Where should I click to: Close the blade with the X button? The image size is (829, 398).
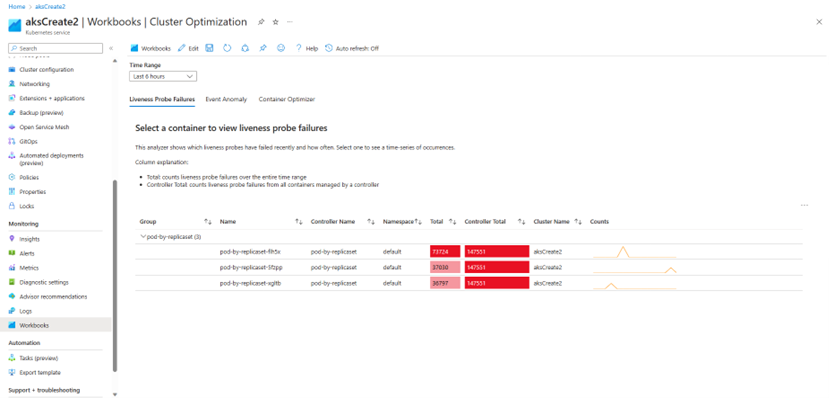(819, 22)
